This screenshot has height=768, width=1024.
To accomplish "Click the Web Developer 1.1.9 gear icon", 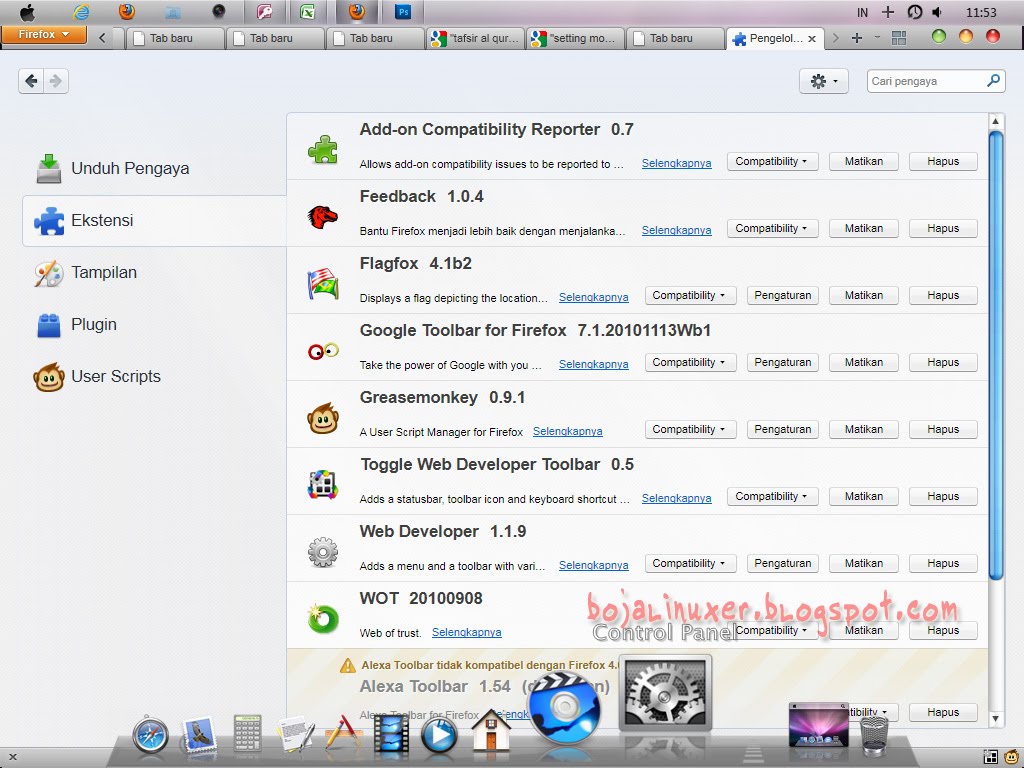I will point(323,552).
